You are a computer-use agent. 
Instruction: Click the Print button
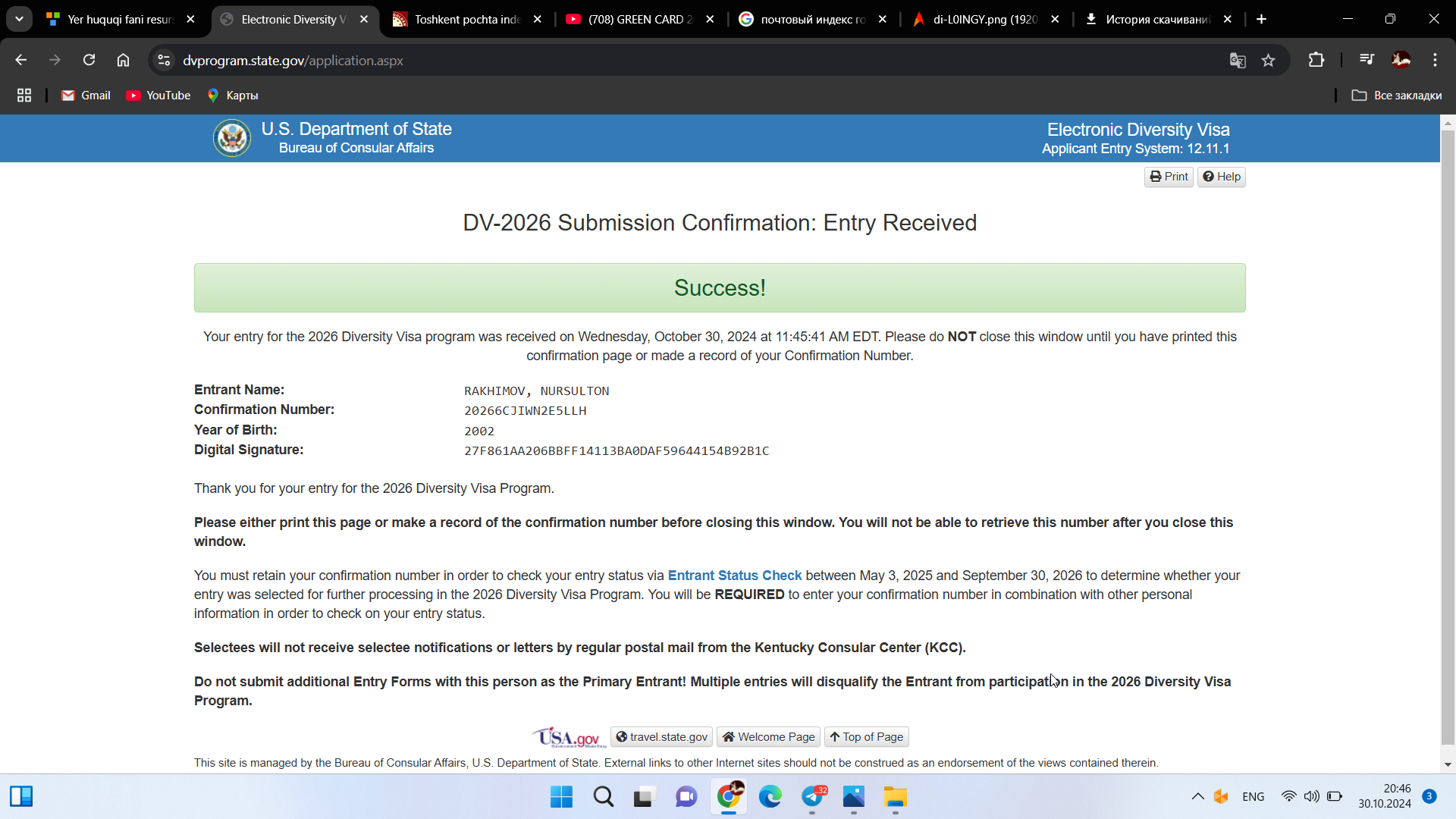click(1168, 177)
